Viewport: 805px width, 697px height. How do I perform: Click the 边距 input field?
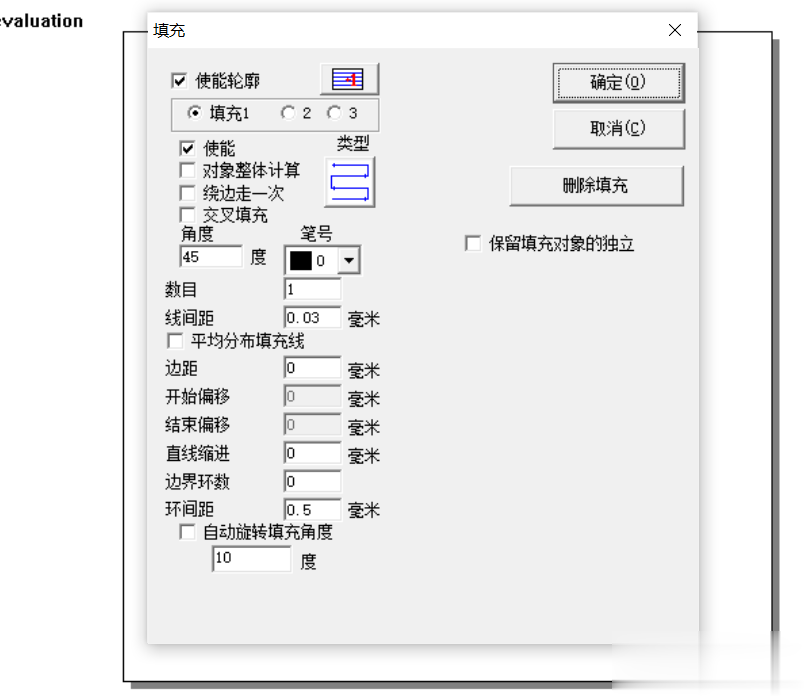tap(313, 368)
